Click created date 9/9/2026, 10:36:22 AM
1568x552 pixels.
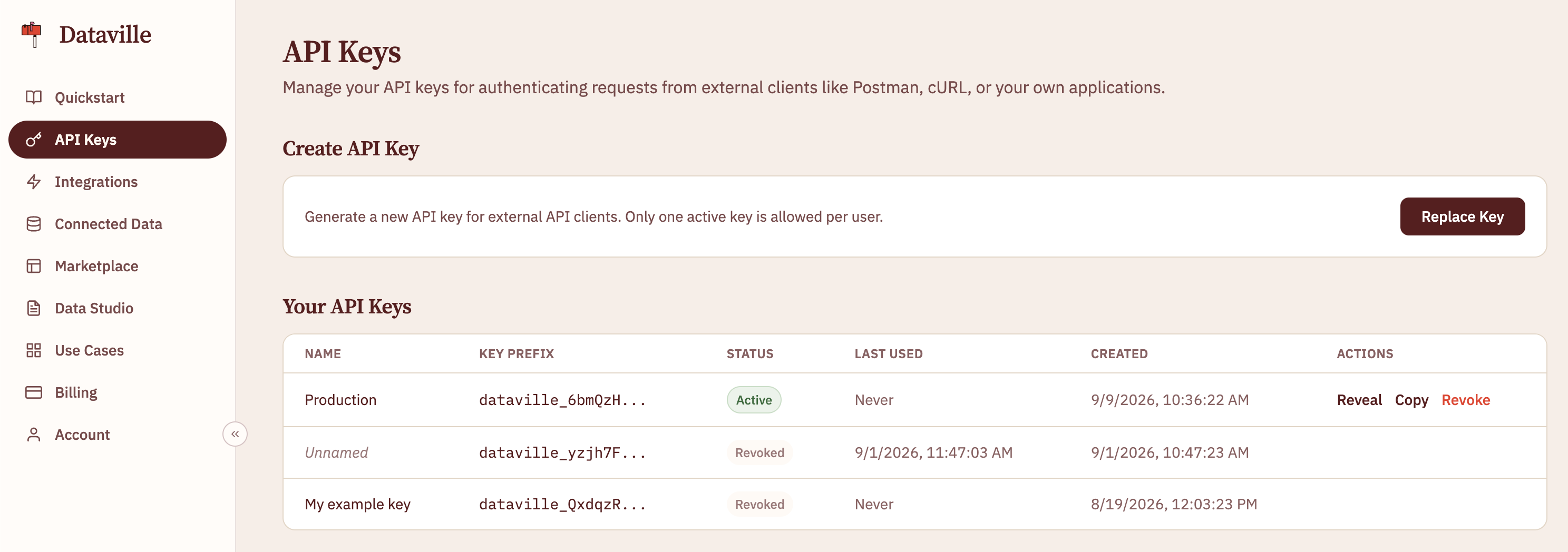click(1170, 400)
